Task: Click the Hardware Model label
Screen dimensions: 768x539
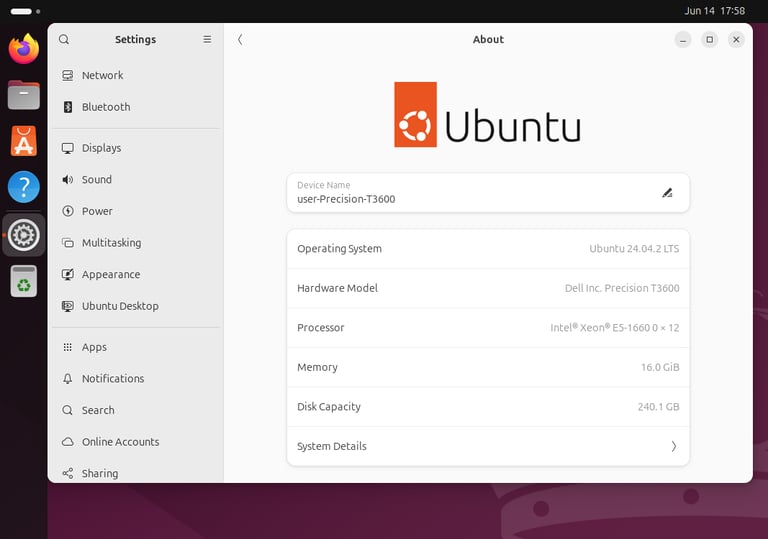Action: 337,288
